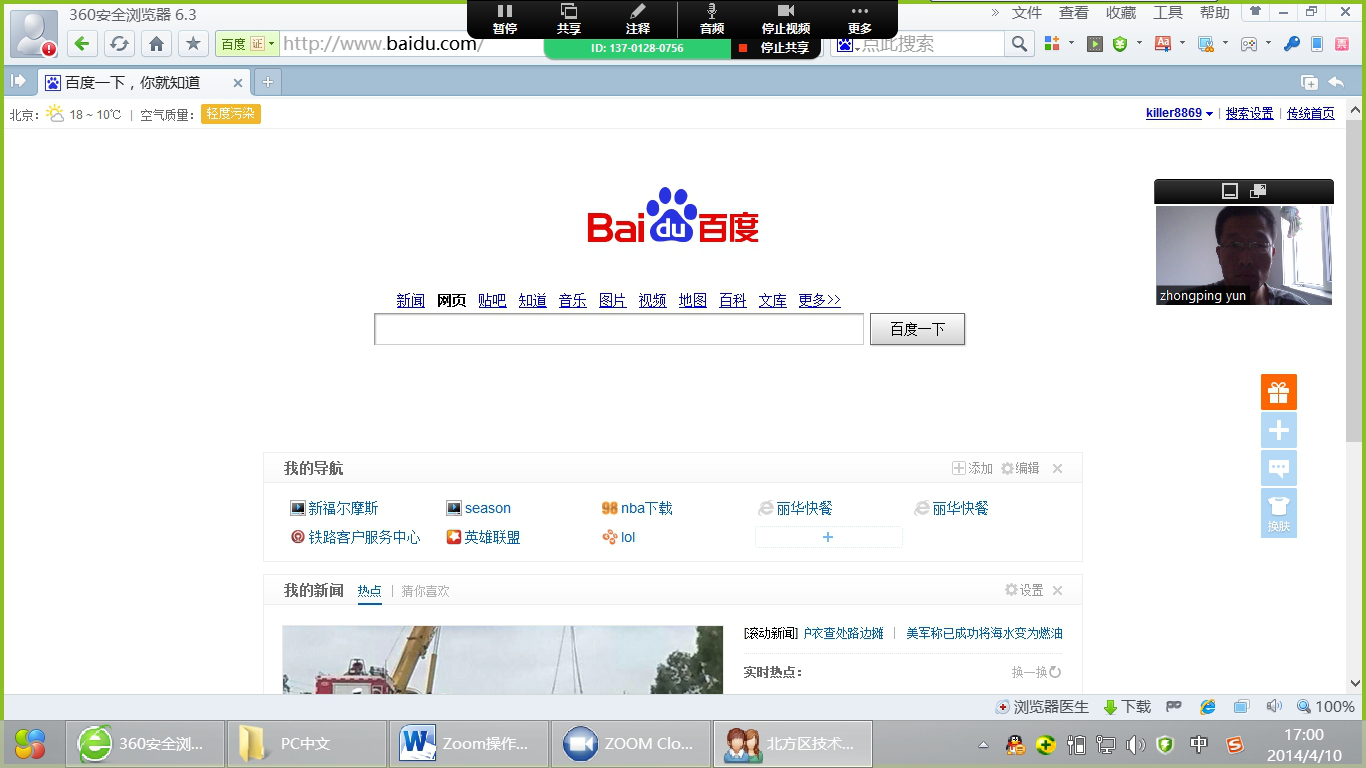Close the 我的导航 panel
This screenshot has height=768, width=1366.
[x=1058, y=468]
